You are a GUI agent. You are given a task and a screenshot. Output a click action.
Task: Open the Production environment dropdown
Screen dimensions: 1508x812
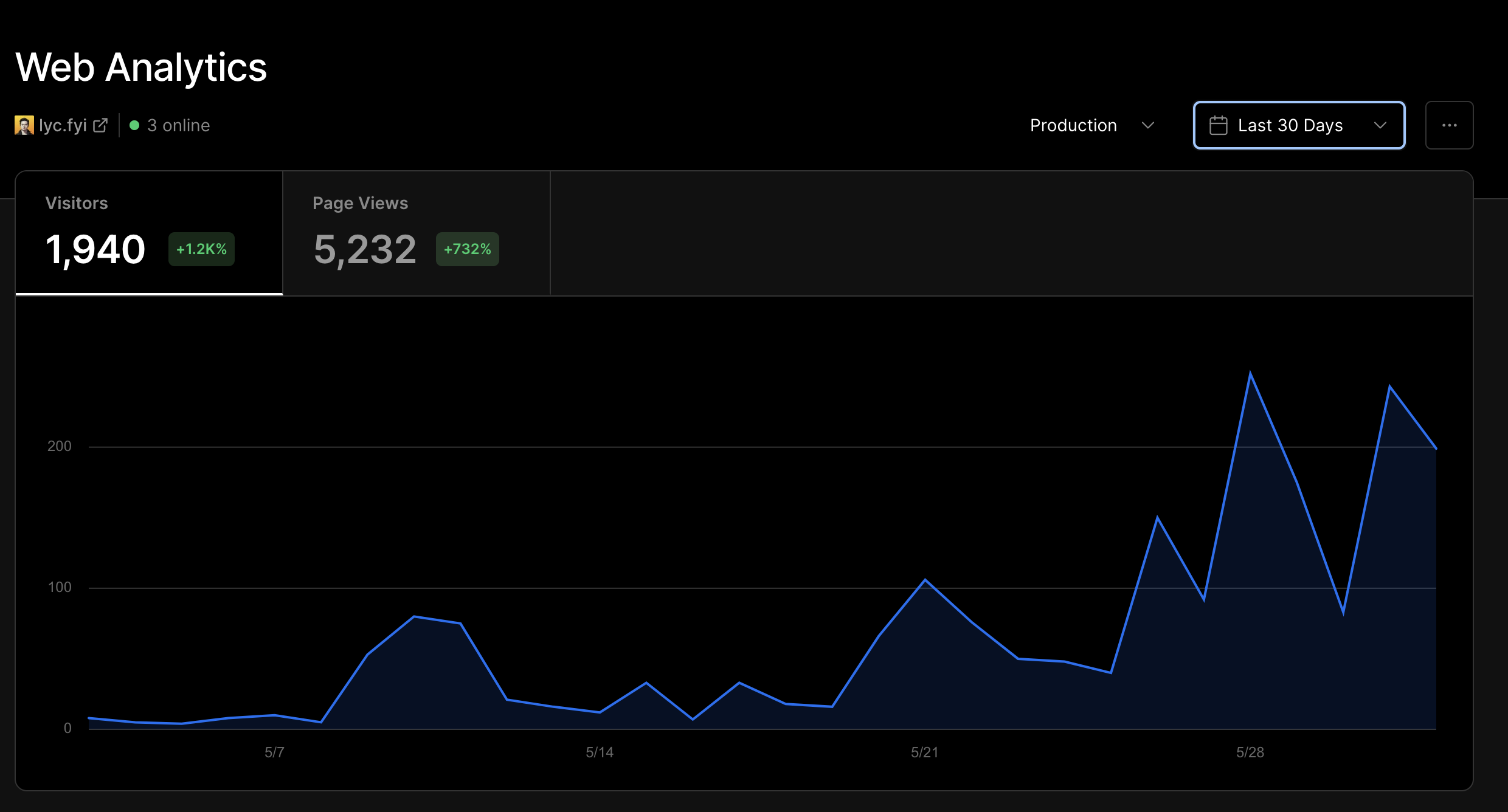(1091, 125)
